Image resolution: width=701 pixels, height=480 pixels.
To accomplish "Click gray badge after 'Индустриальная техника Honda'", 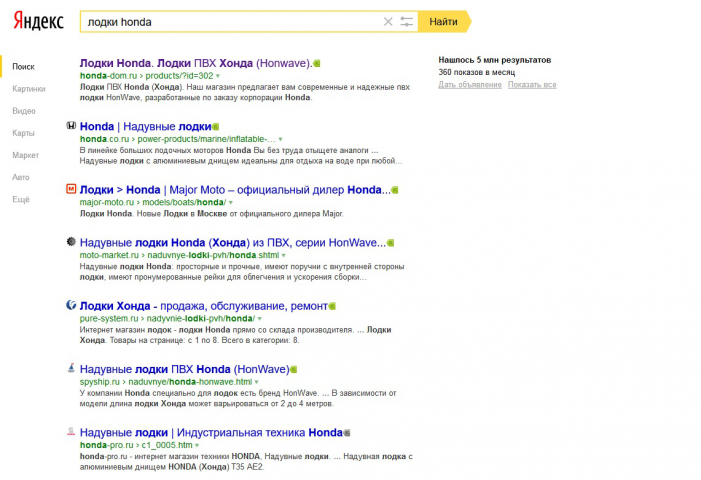I will 347,433.
